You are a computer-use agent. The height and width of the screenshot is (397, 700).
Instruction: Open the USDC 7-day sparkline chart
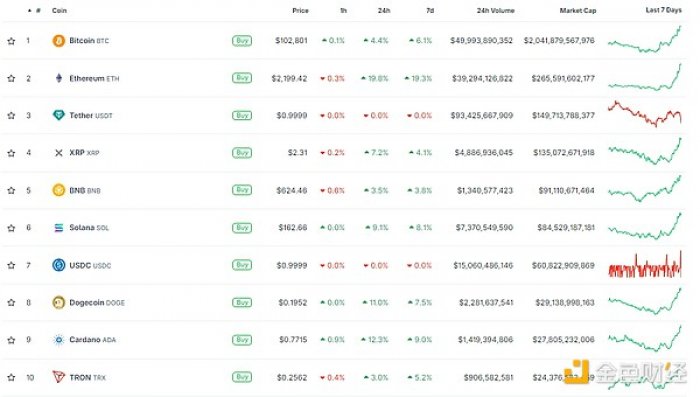(x=645, y=264)
